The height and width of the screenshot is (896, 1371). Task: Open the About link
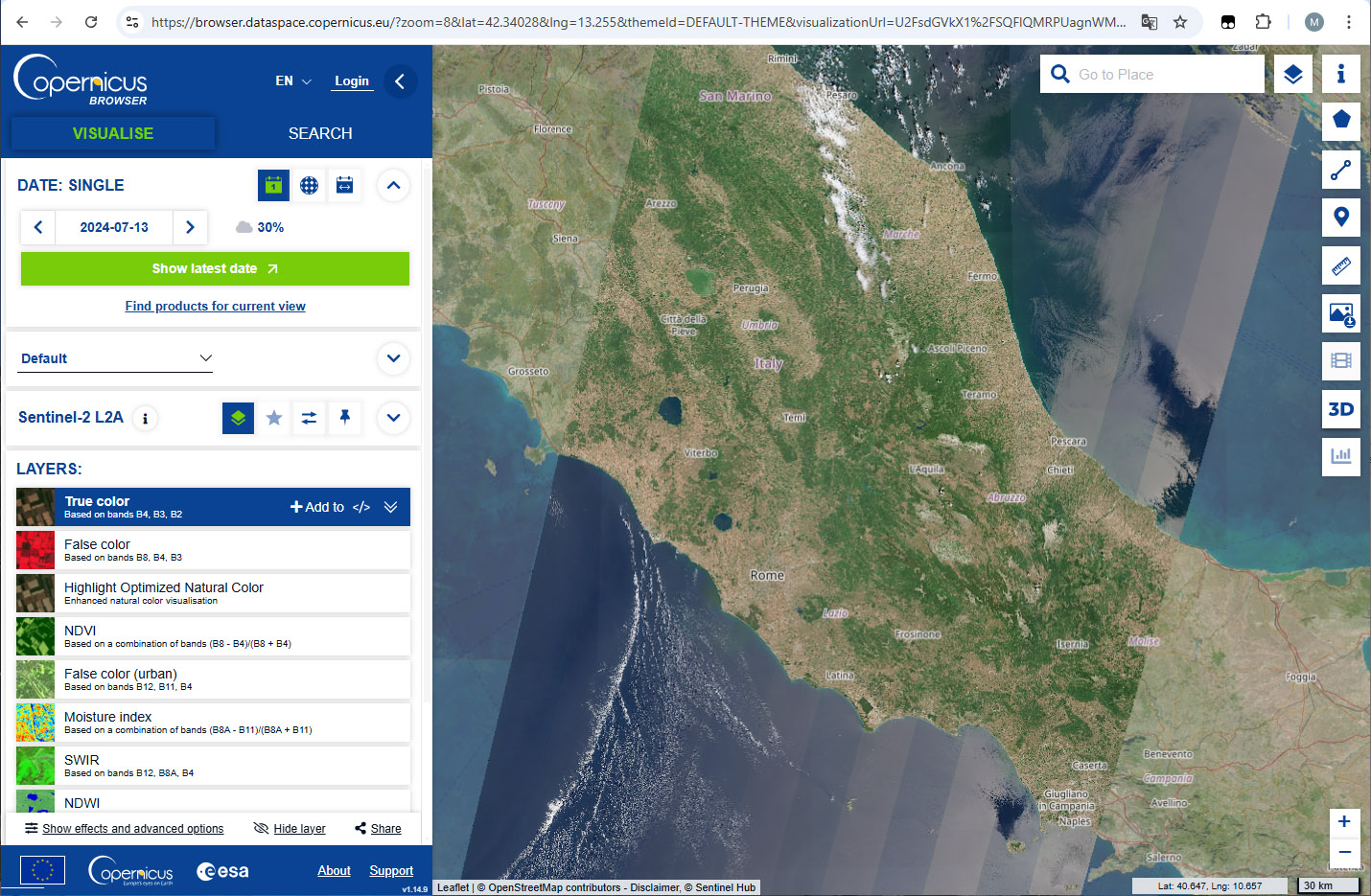pos(335,870)
